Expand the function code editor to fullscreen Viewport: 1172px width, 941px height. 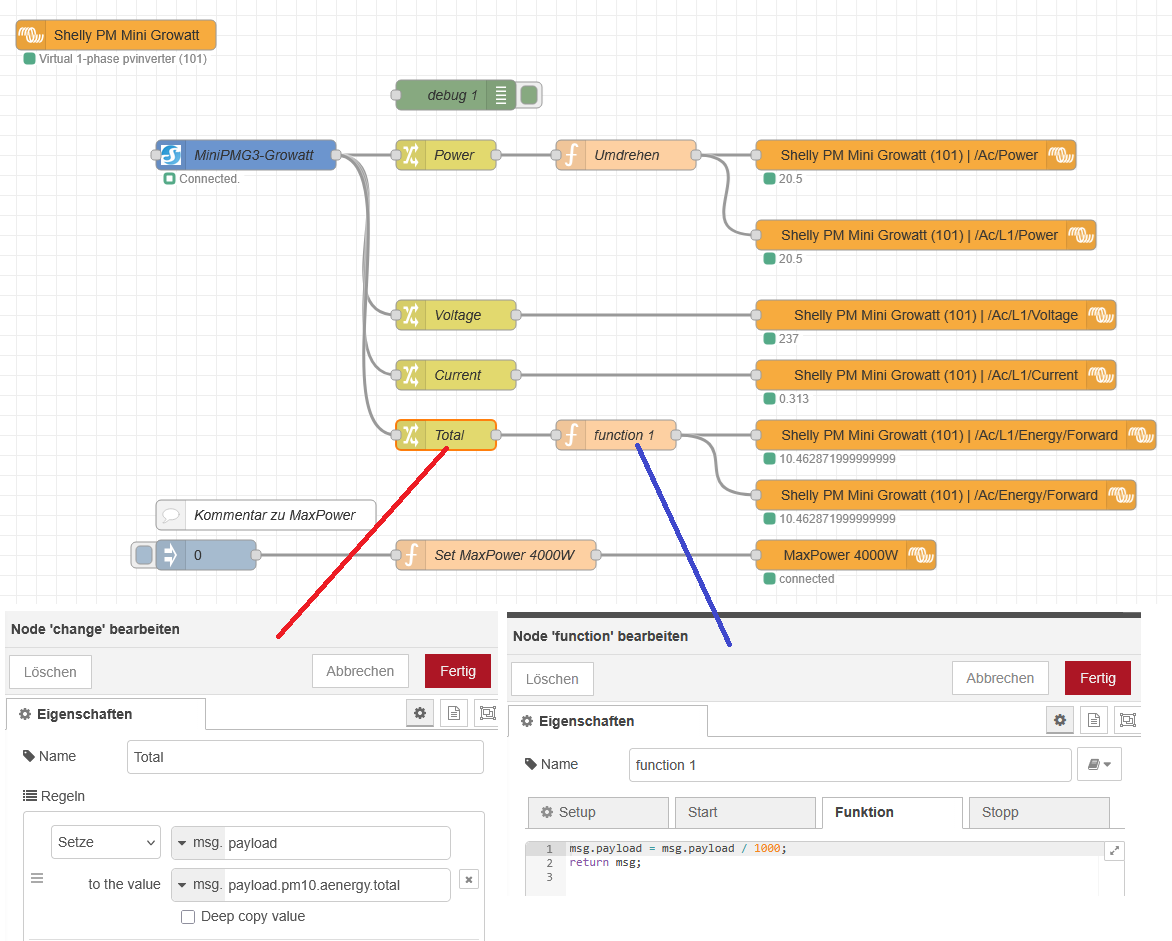tap(1116, 851)
